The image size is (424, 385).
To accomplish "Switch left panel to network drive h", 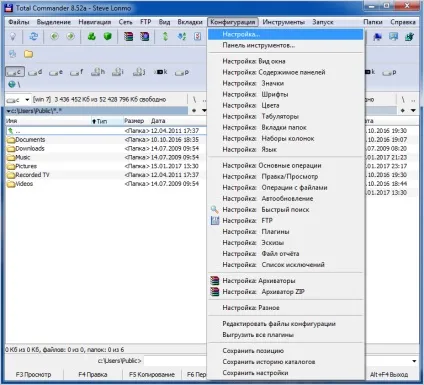I will coord(98,72).
